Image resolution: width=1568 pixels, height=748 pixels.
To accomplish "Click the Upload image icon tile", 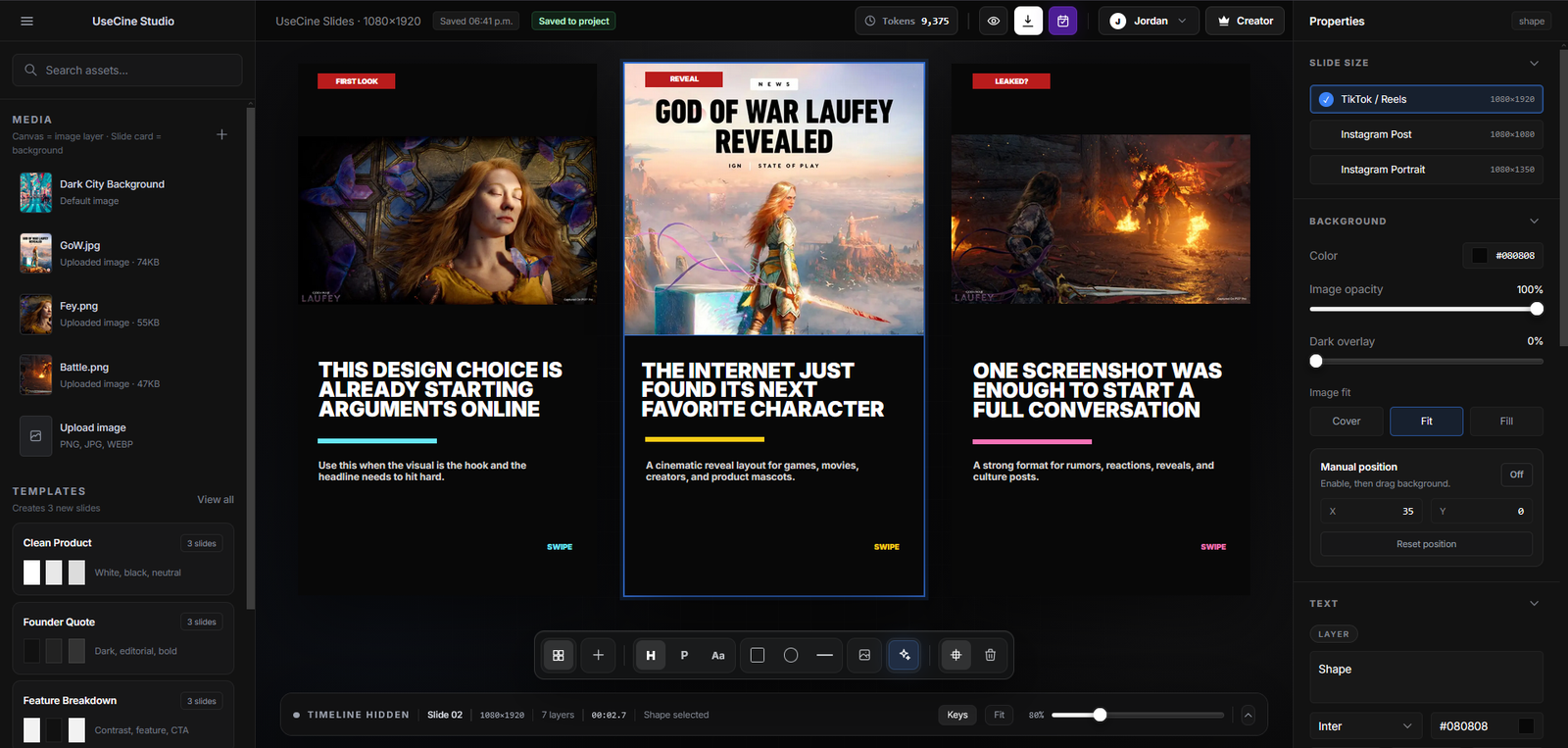I will (x=36, y=436).
